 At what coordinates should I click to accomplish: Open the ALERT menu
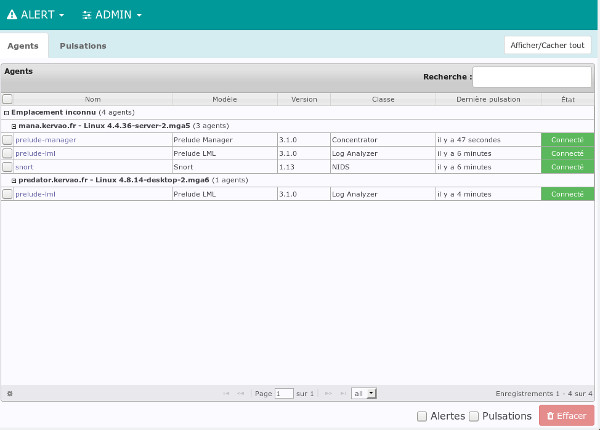35,15
